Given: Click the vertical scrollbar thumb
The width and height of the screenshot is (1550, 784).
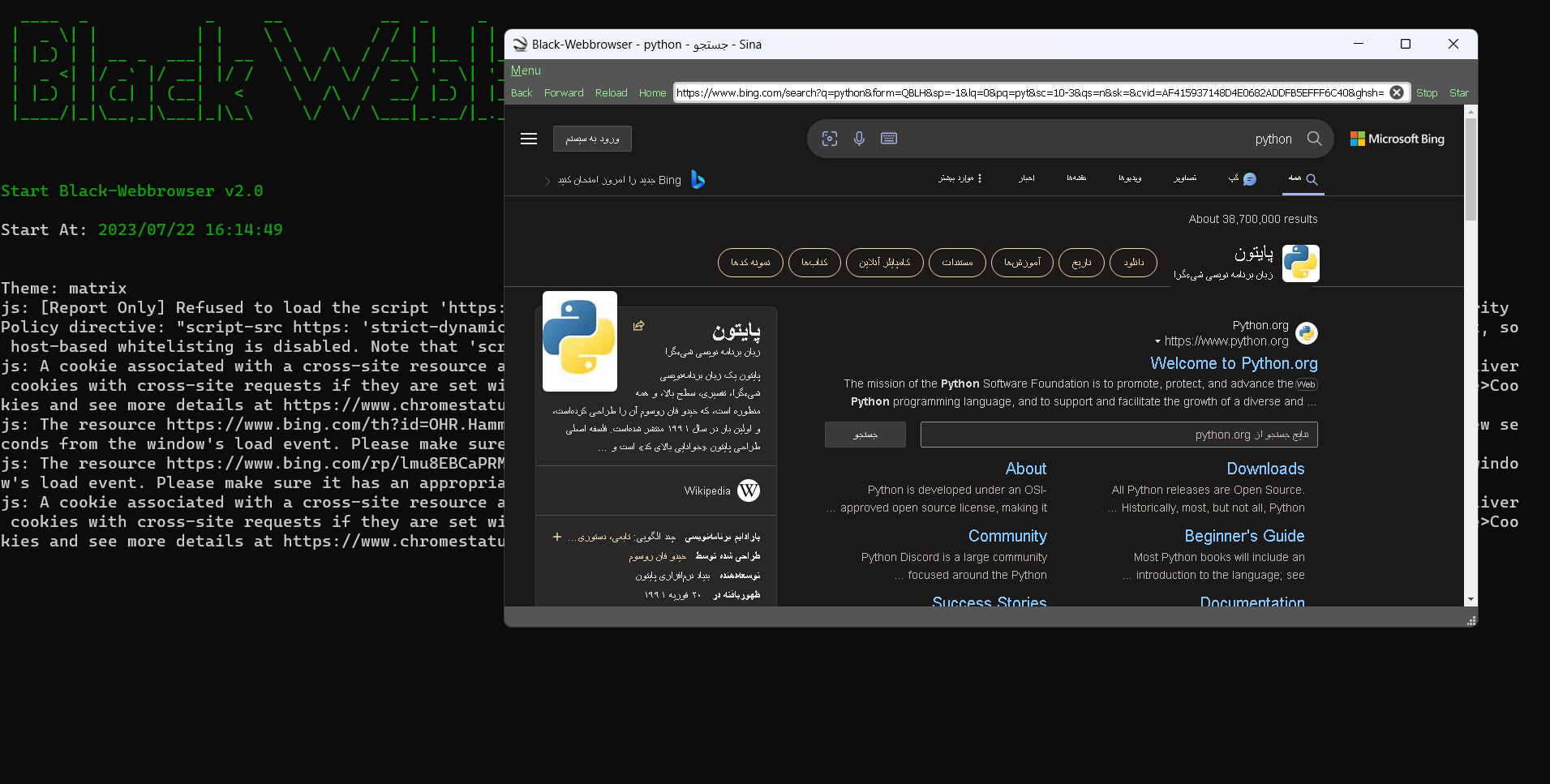Looking at the screenshot, I should pos(1471,169).
